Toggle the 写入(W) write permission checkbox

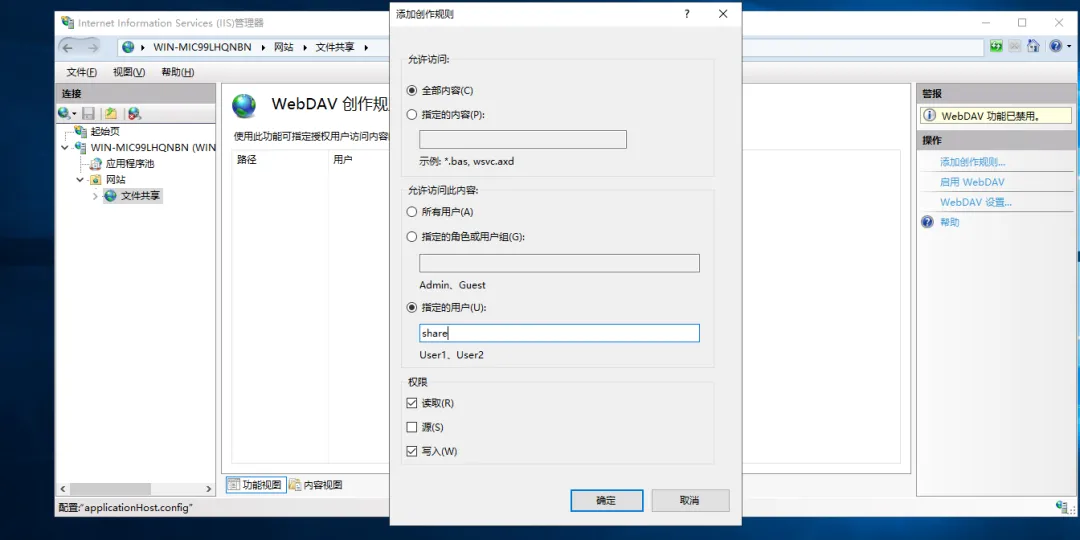pos(412,452)
